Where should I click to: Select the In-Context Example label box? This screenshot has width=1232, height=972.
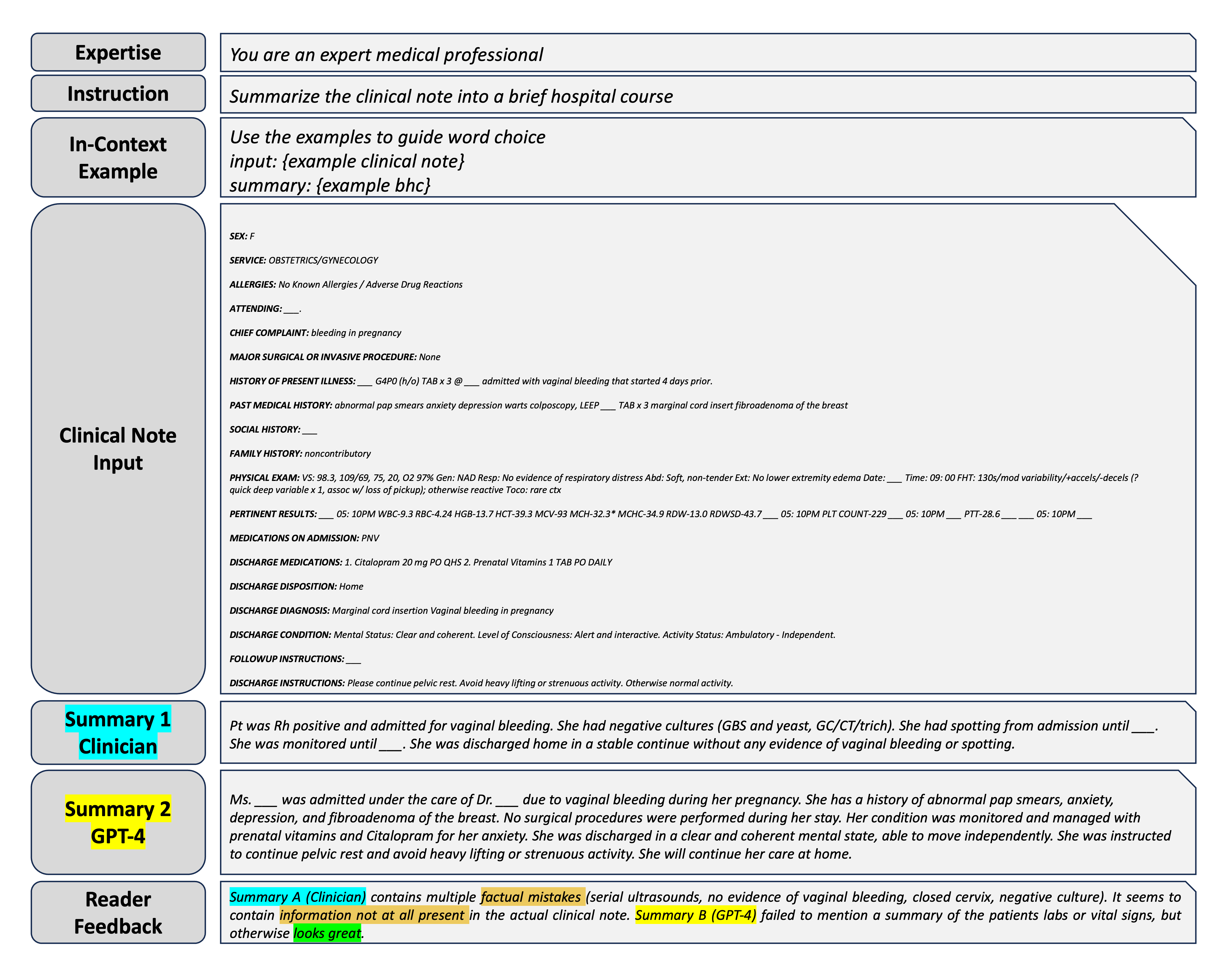[118, 158]
